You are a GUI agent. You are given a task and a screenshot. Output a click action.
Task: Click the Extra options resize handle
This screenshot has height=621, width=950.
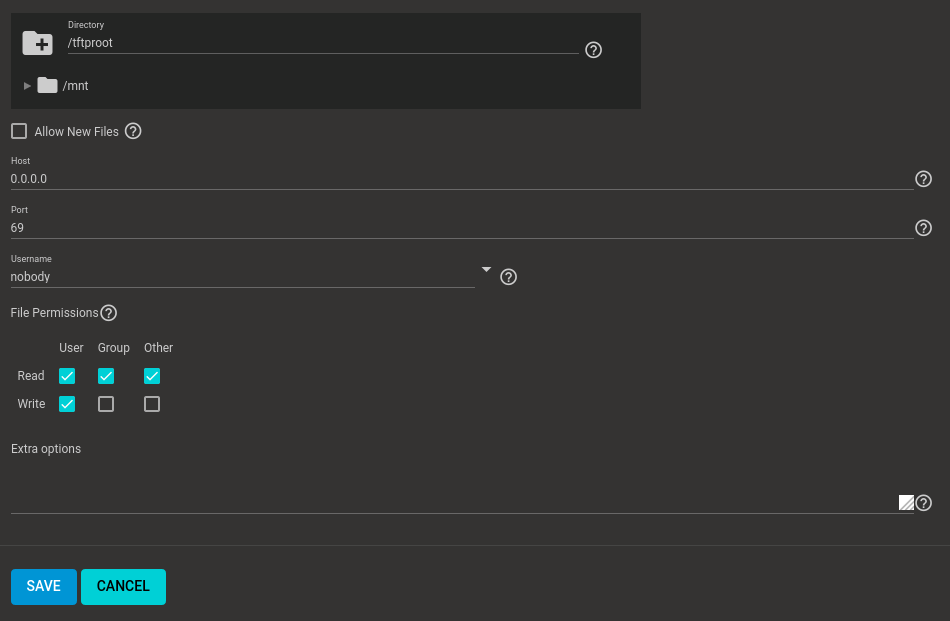click(906, 503)
